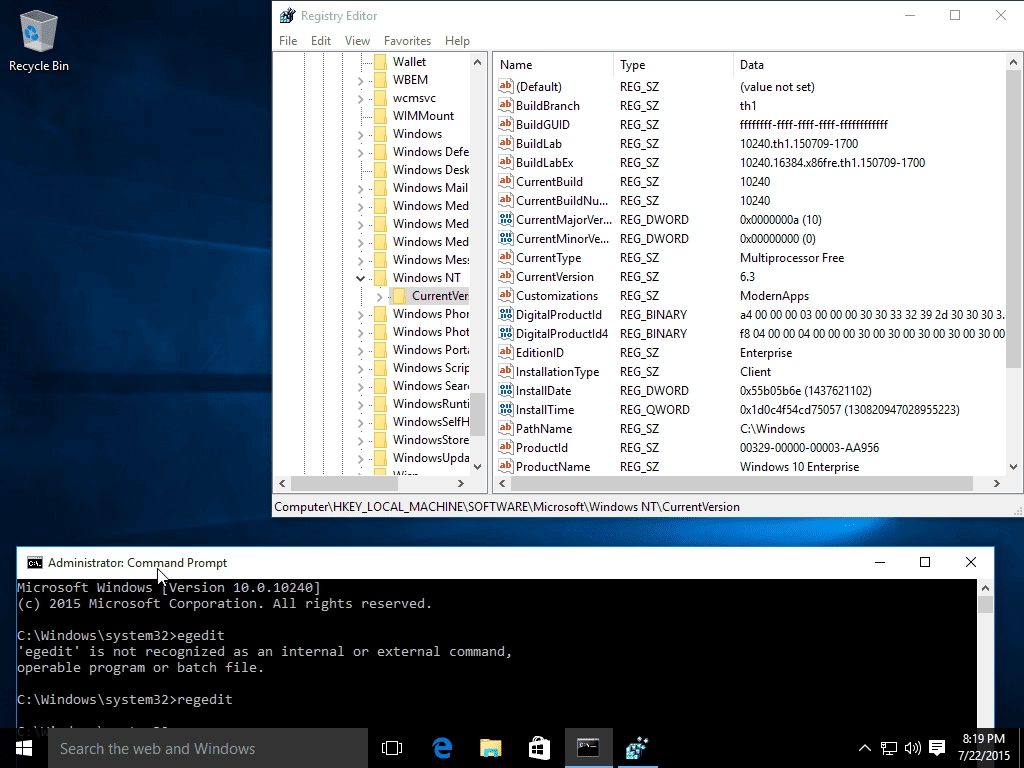Select the InstallTime QWORD value icon

tap(505, 409)
